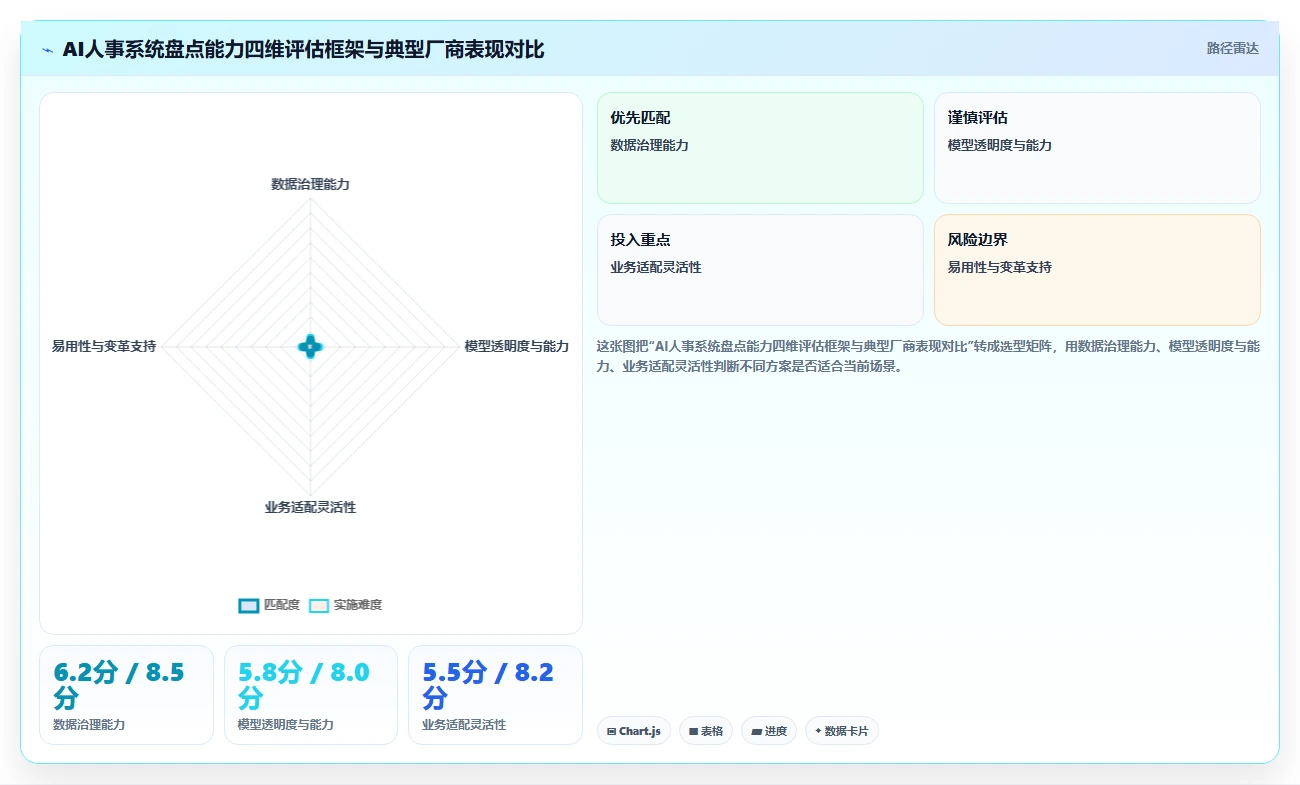This screenshot has height=785, width=1300.
Task: Click the small icon in the Chart.js tag
Action: pos(611,732)
